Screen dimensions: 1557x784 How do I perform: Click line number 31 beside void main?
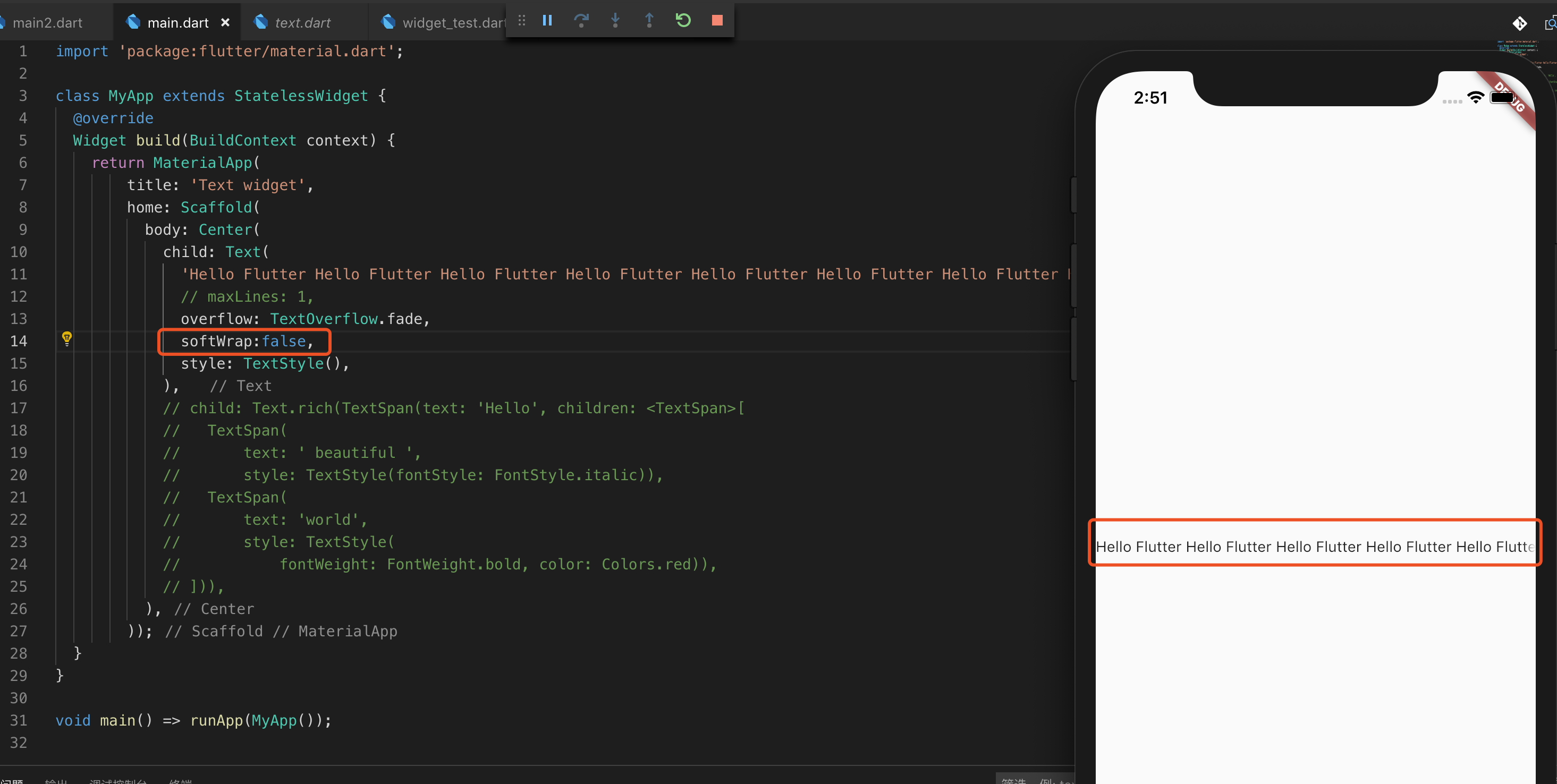(x=19, y=720)
